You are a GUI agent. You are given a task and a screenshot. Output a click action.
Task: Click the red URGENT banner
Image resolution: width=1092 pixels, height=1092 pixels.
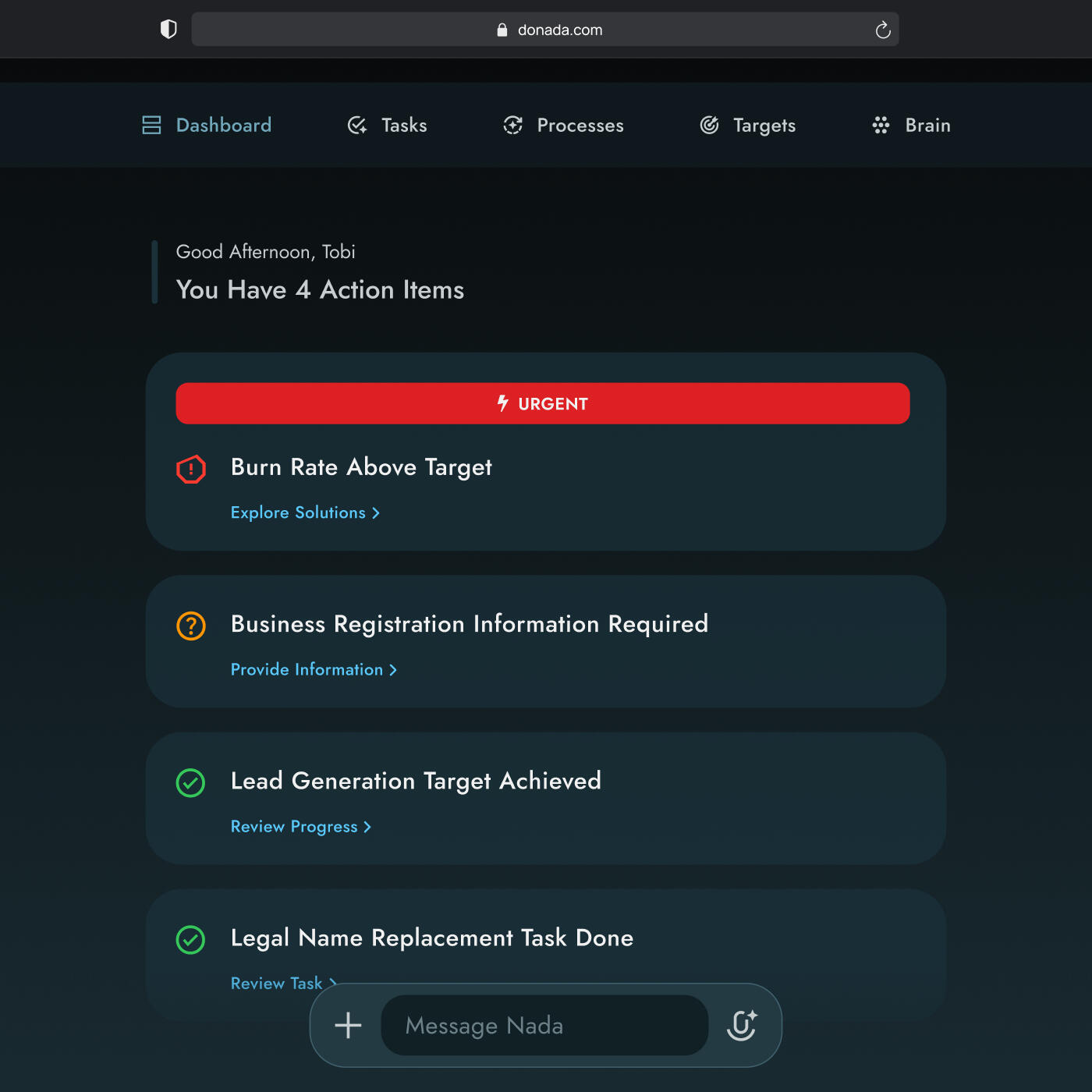pos(543,403)
